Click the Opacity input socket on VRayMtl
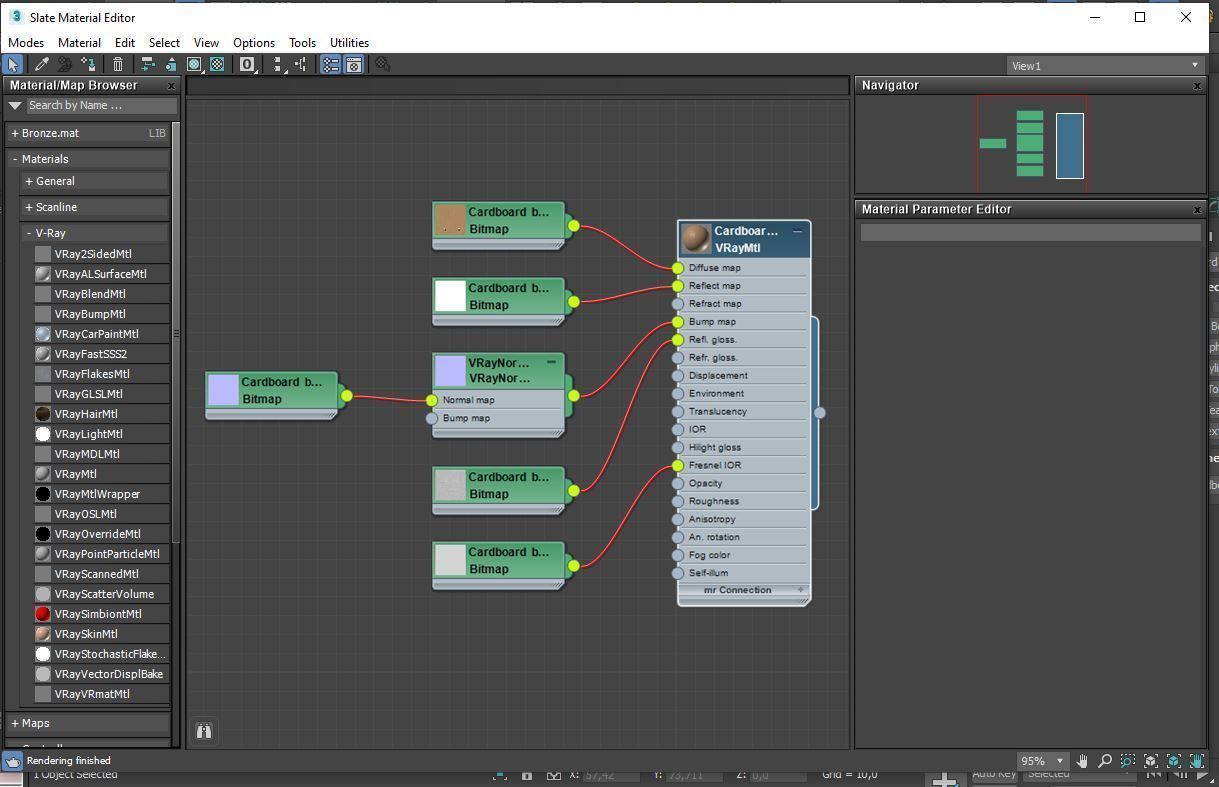The height and width of the screenshot is (787, 1219). (x=678, y=484)
